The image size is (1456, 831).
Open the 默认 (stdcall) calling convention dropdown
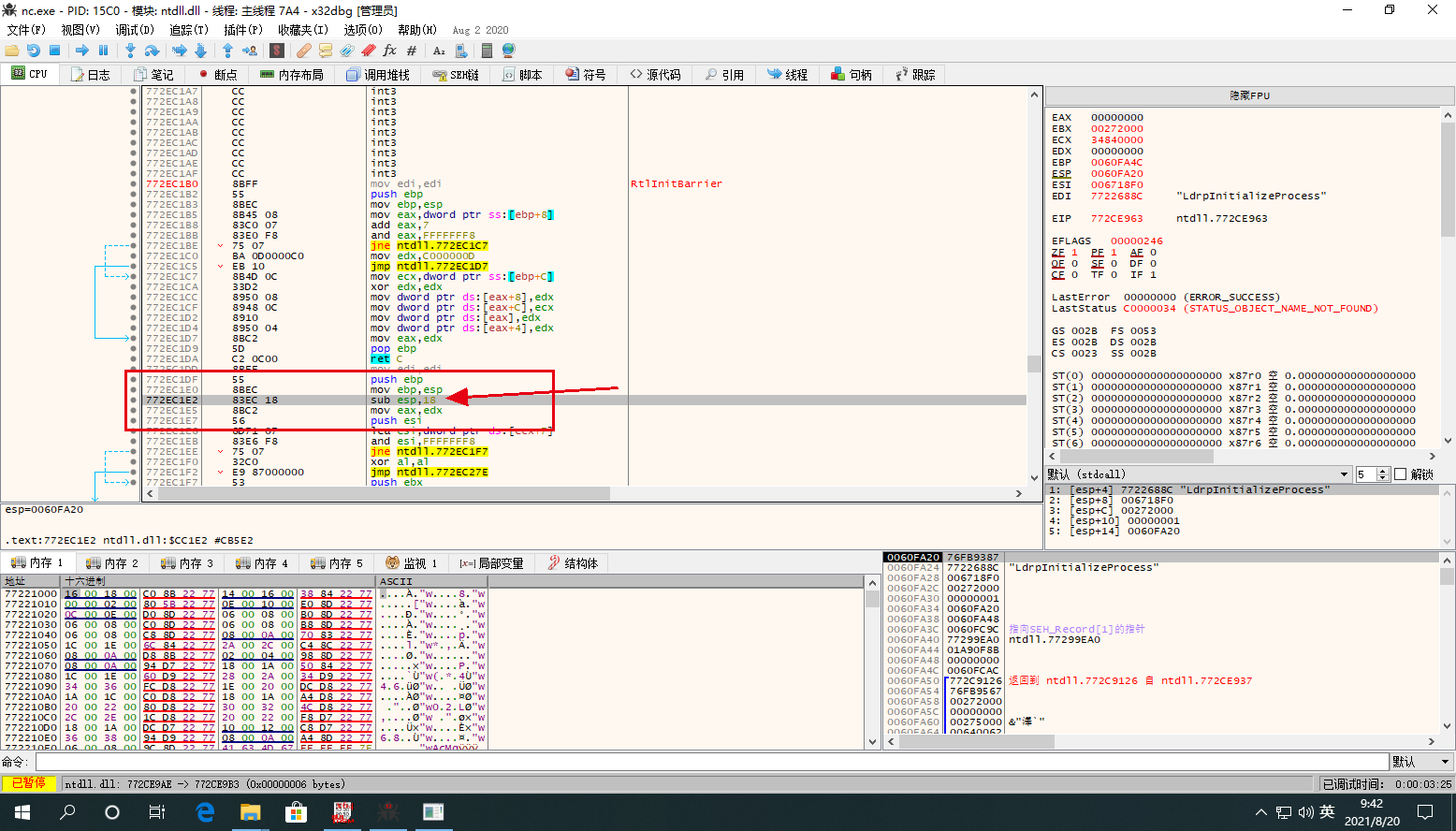point(1199,474)
